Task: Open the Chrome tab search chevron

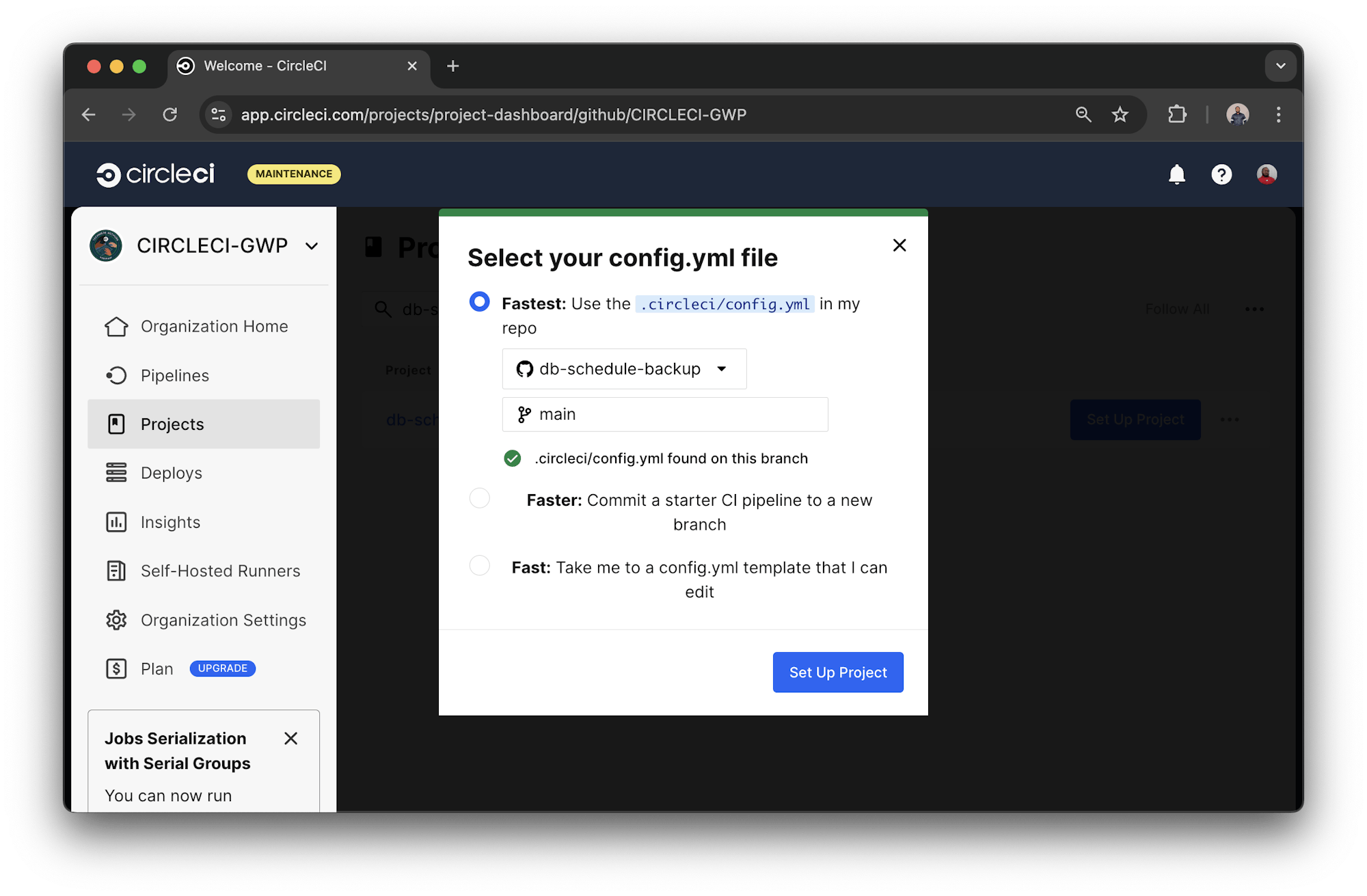Action: click(1280, 66)
